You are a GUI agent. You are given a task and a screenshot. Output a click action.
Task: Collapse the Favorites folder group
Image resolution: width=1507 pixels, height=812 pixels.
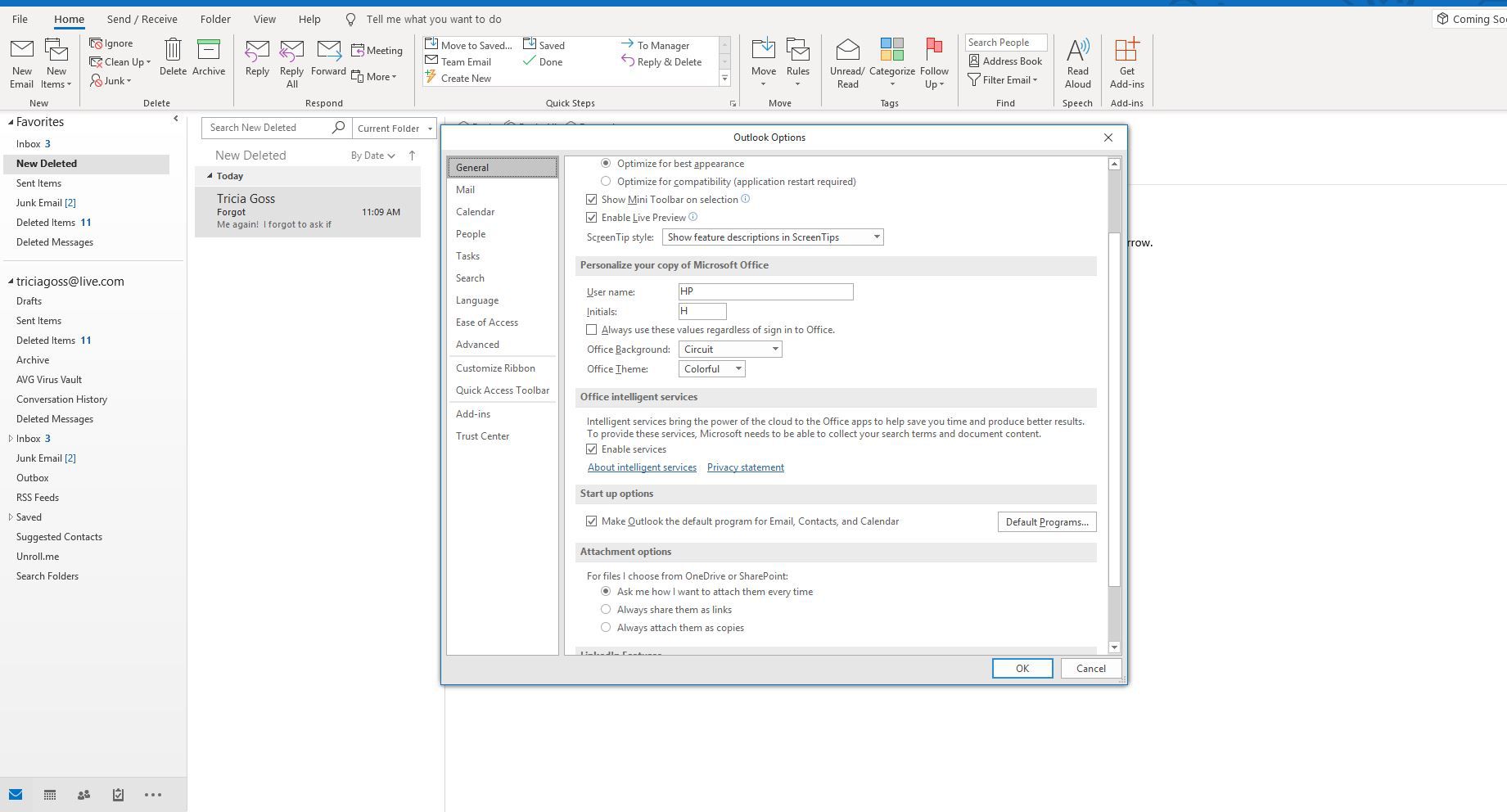[11, 122]
